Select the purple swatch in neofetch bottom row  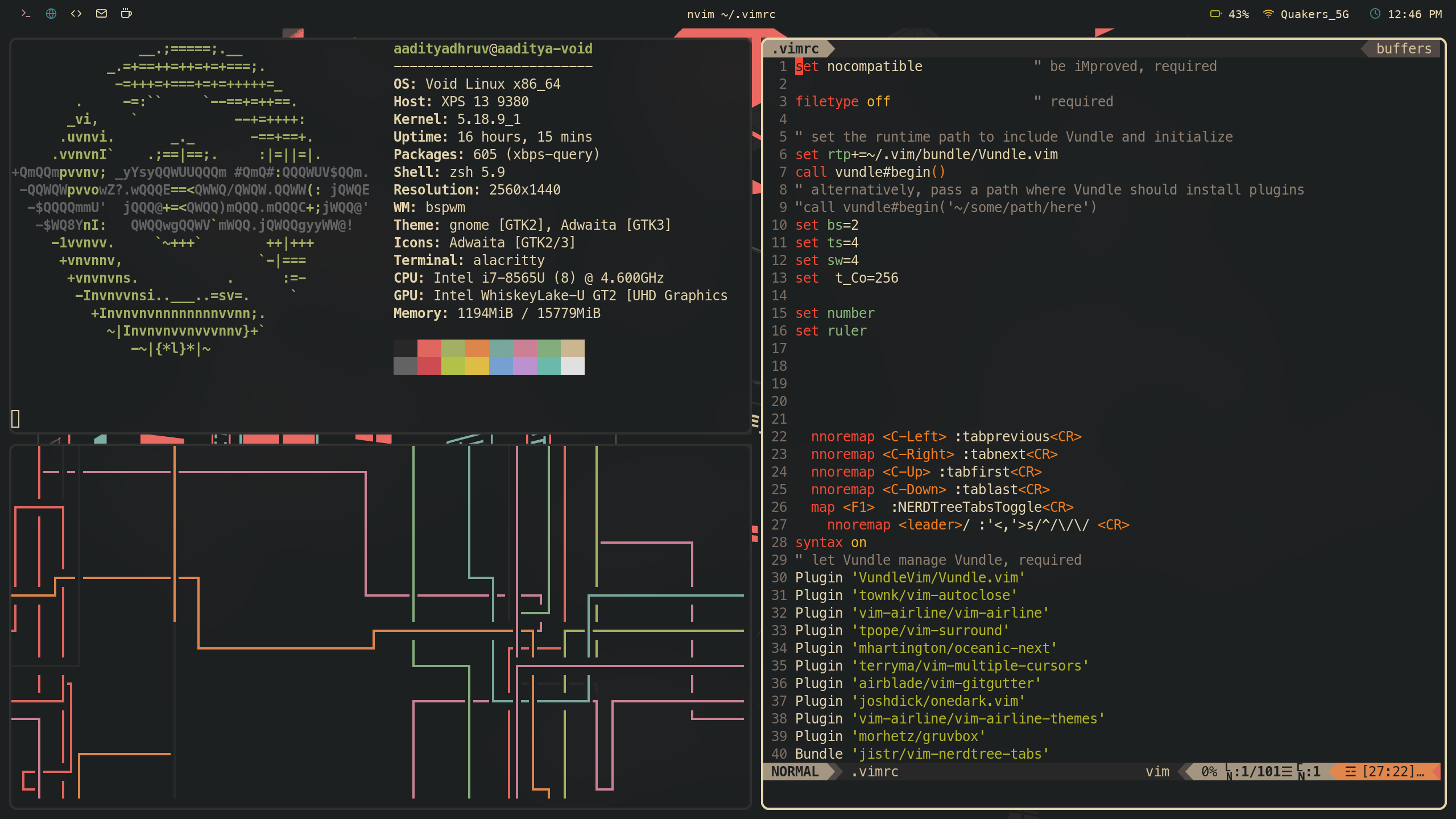[525, 366]
